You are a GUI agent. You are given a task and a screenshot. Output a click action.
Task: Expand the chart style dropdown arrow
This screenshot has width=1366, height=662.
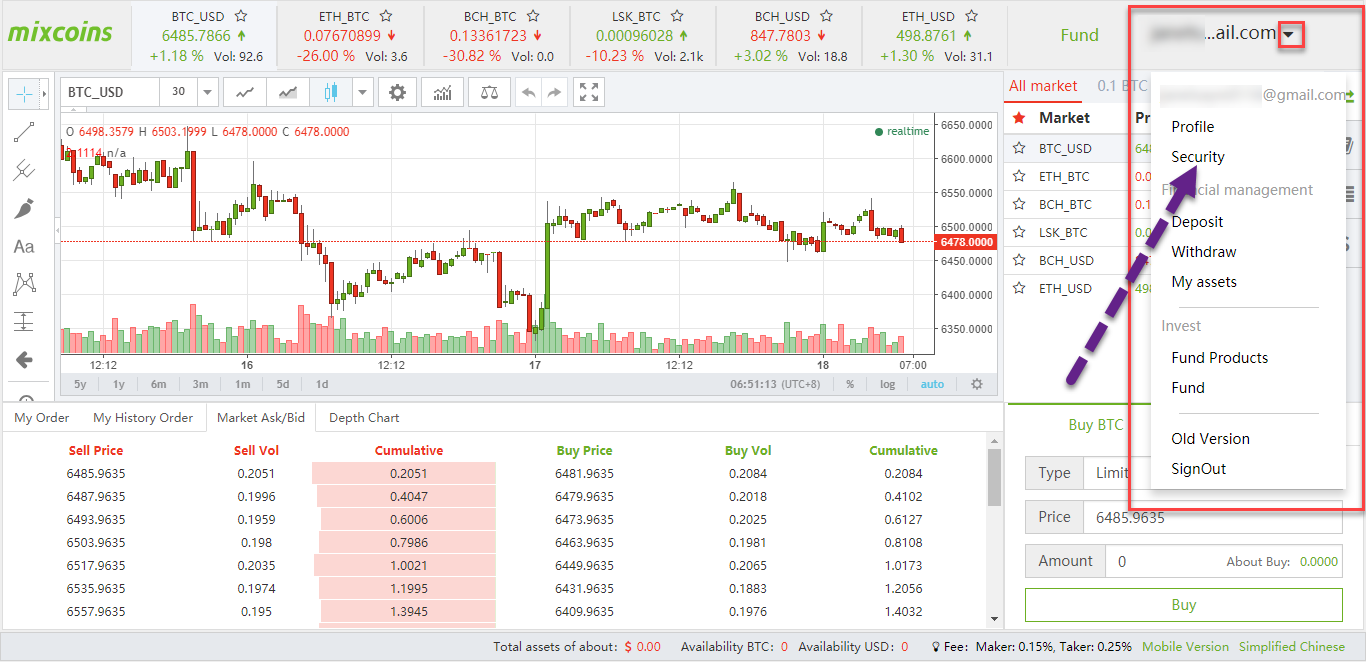362,93
